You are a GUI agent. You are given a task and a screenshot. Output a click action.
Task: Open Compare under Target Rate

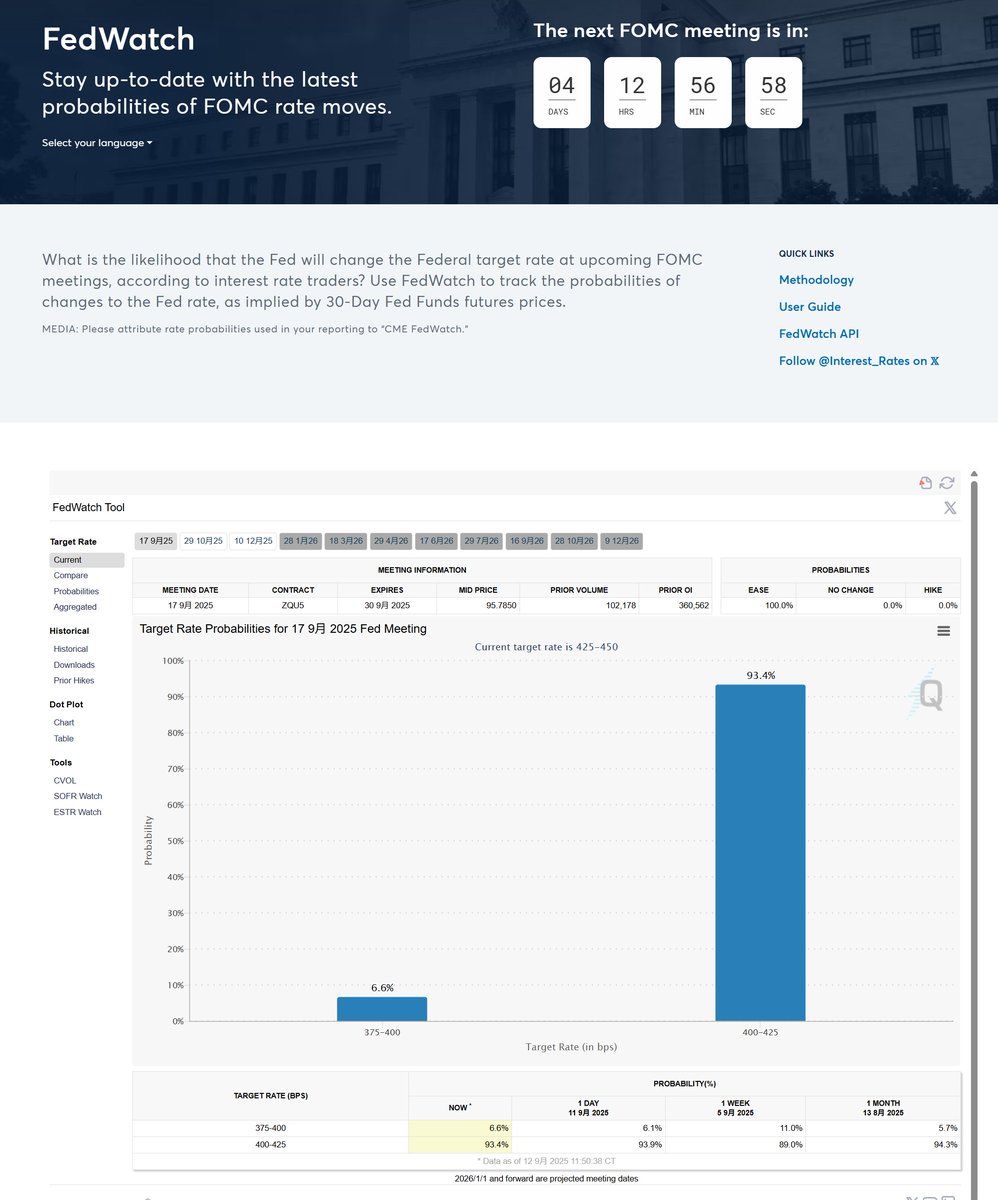pyautogui.click(x=71, y=576)
